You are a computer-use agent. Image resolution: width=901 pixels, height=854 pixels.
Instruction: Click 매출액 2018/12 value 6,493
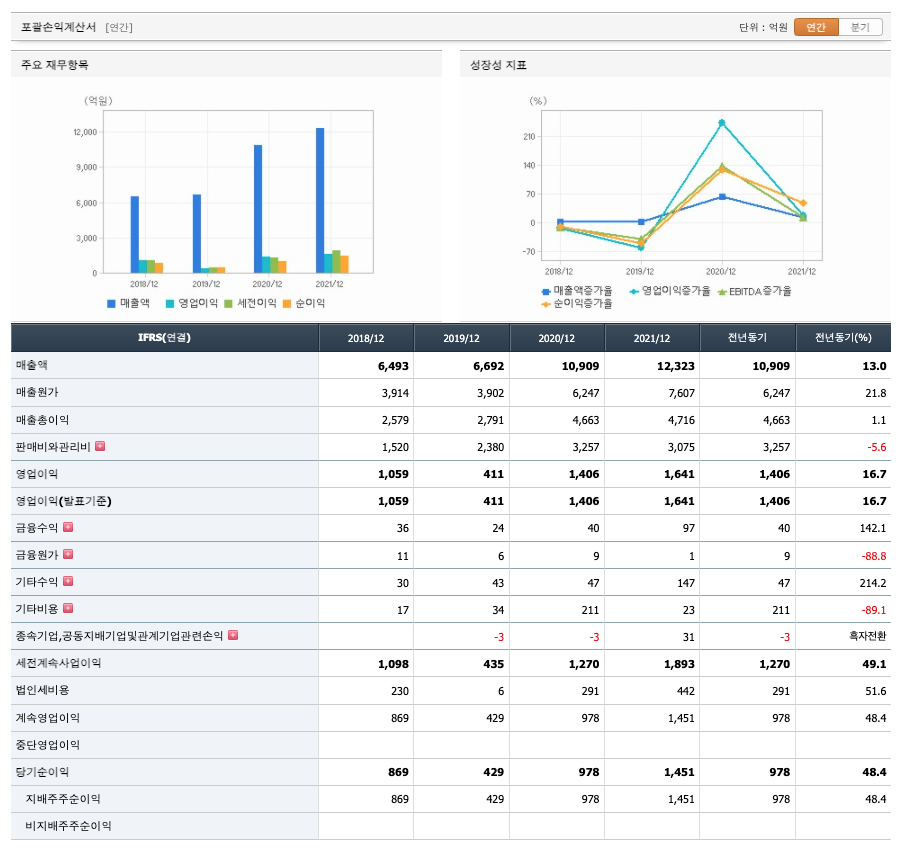click(x=393, y=366)
